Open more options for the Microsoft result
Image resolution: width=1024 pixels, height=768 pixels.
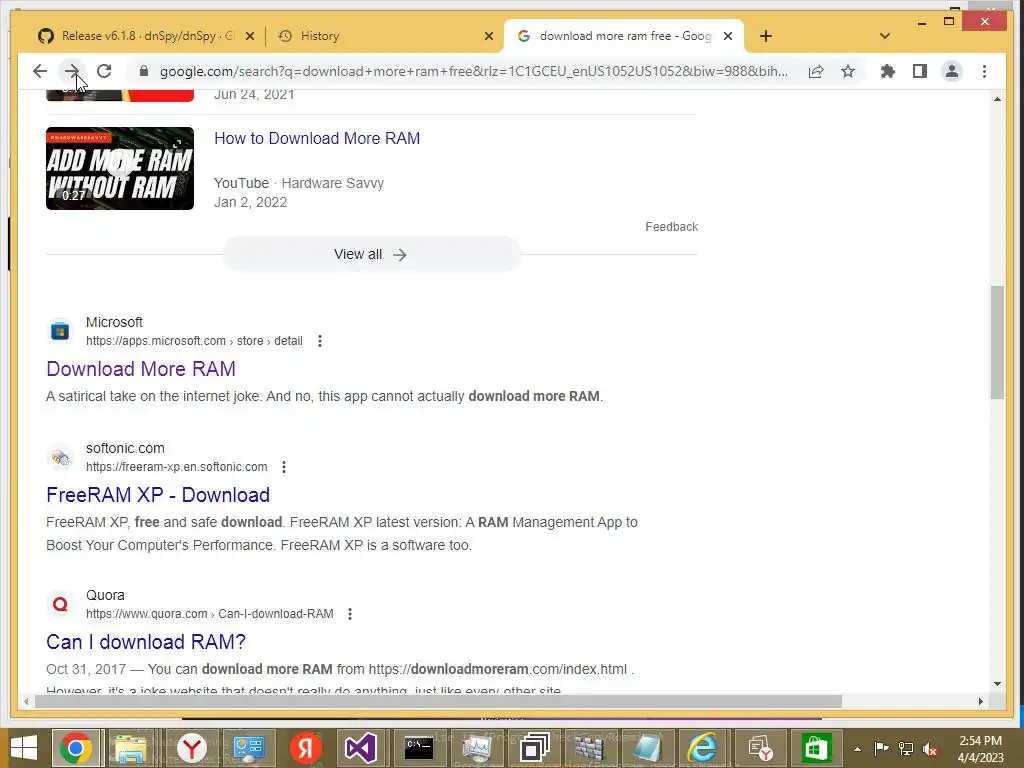pyautogui.click(x=319, y=341)
